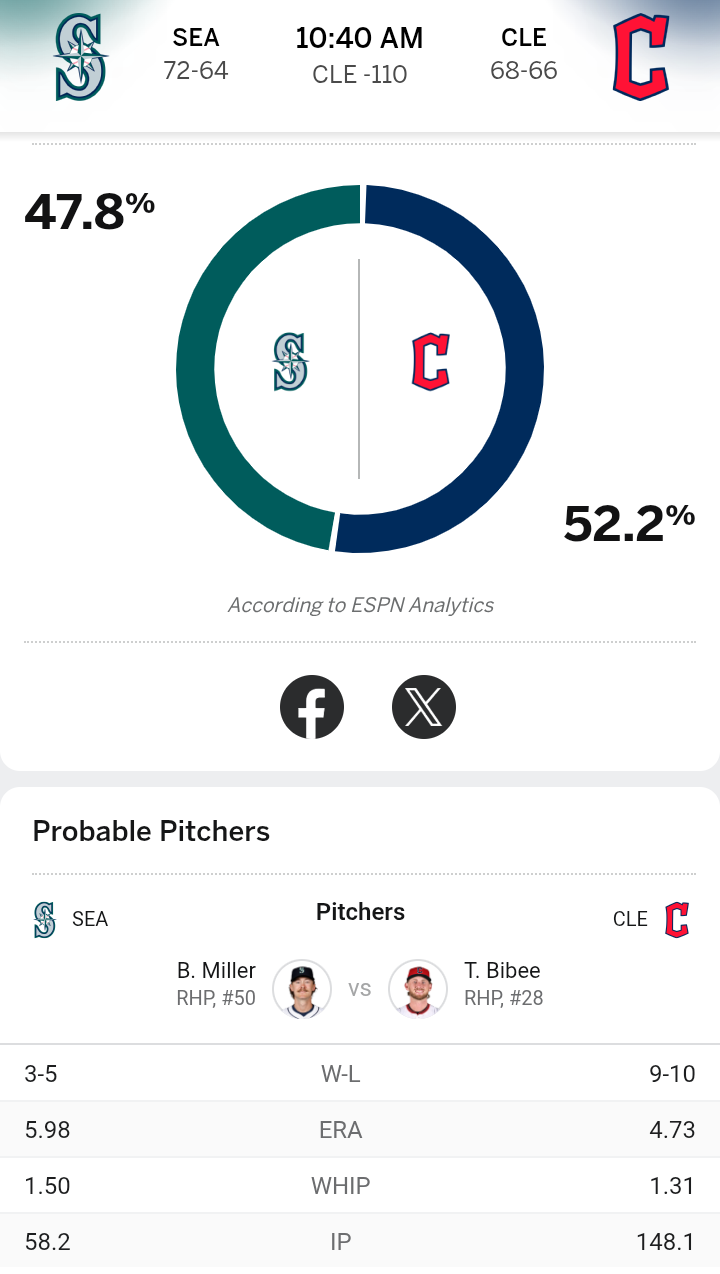
Task: Open T. Bibee's player profile link
Action: 503,971
